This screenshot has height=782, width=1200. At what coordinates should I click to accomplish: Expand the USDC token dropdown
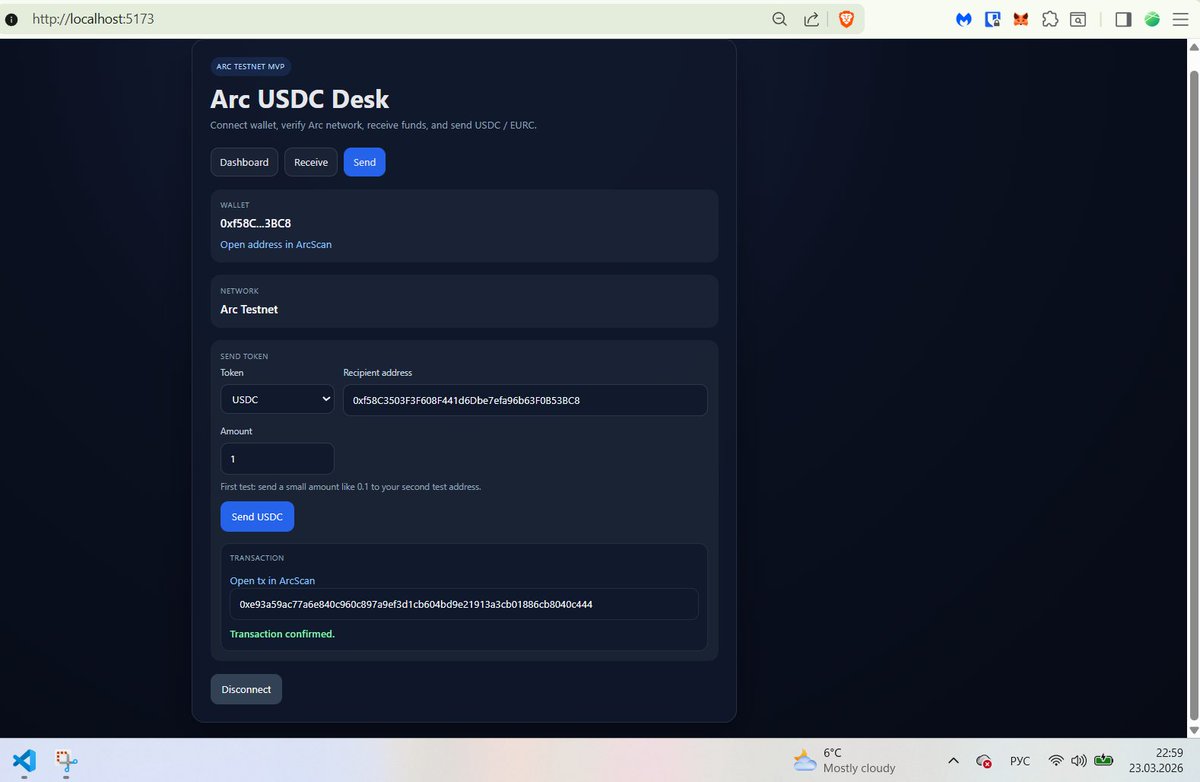(277, 399)
